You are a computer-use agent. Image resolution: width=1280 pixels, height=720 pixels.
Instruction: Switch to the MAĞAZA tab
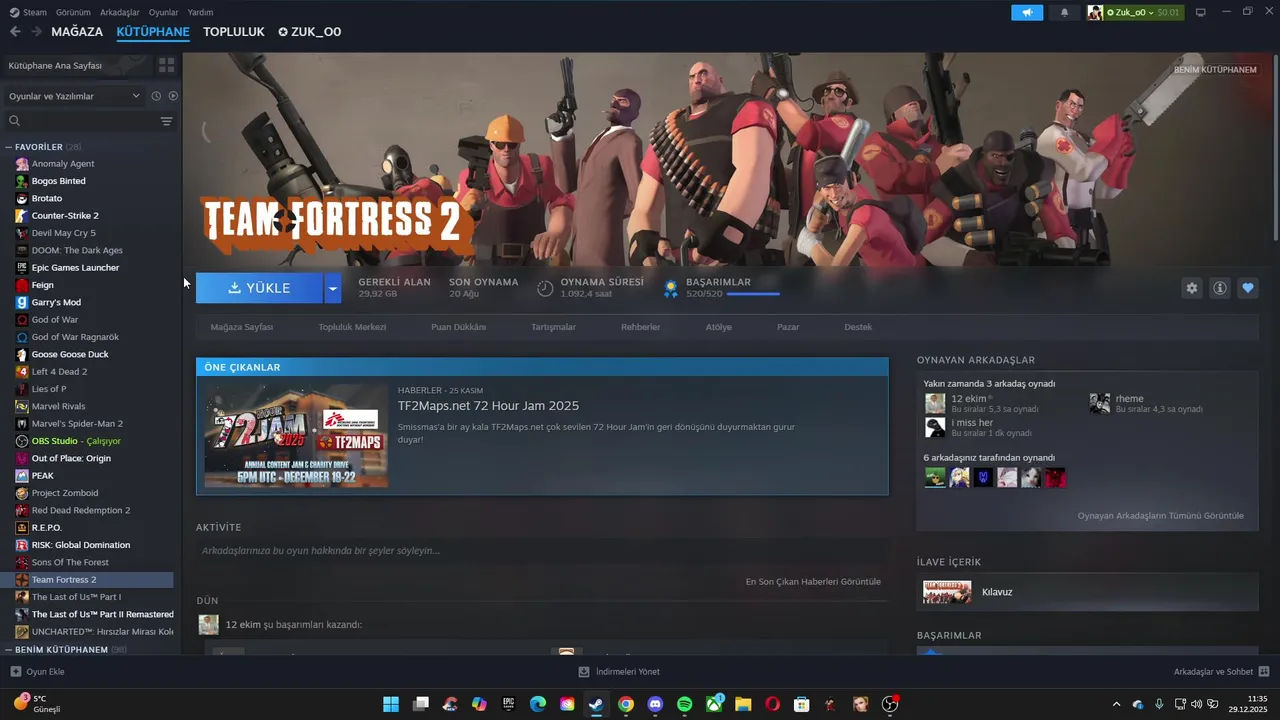77,32
